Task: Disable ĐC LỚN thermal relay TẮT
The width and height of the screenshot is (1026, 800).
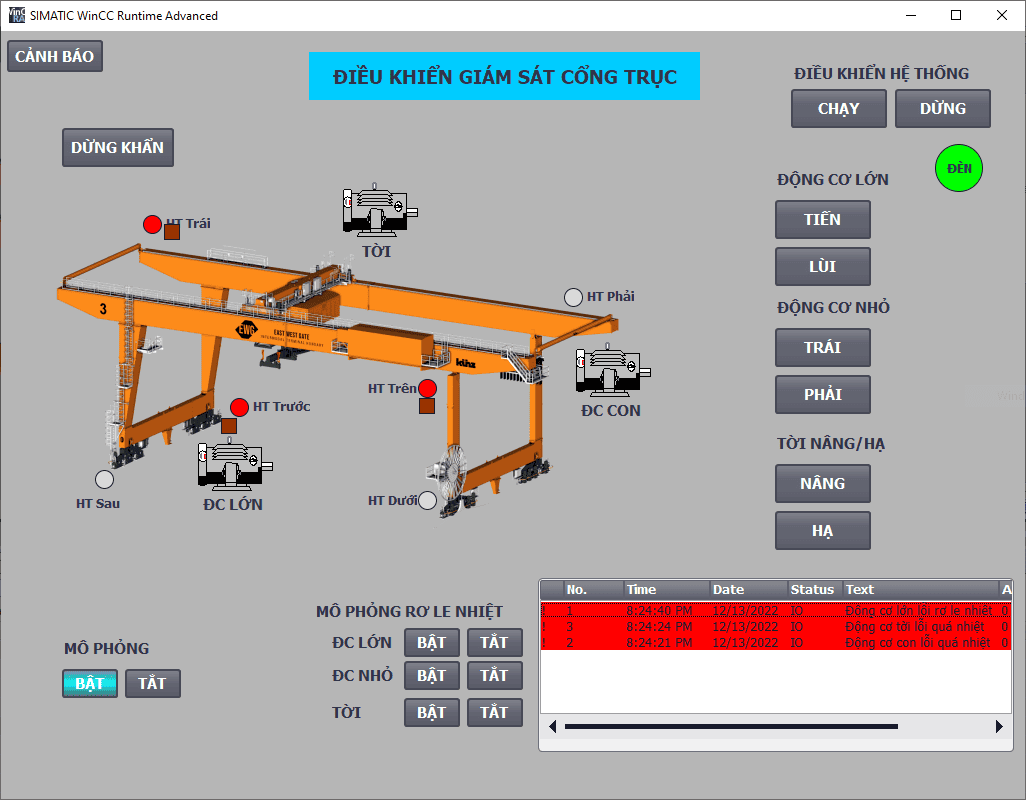Action: coord(495,642)
